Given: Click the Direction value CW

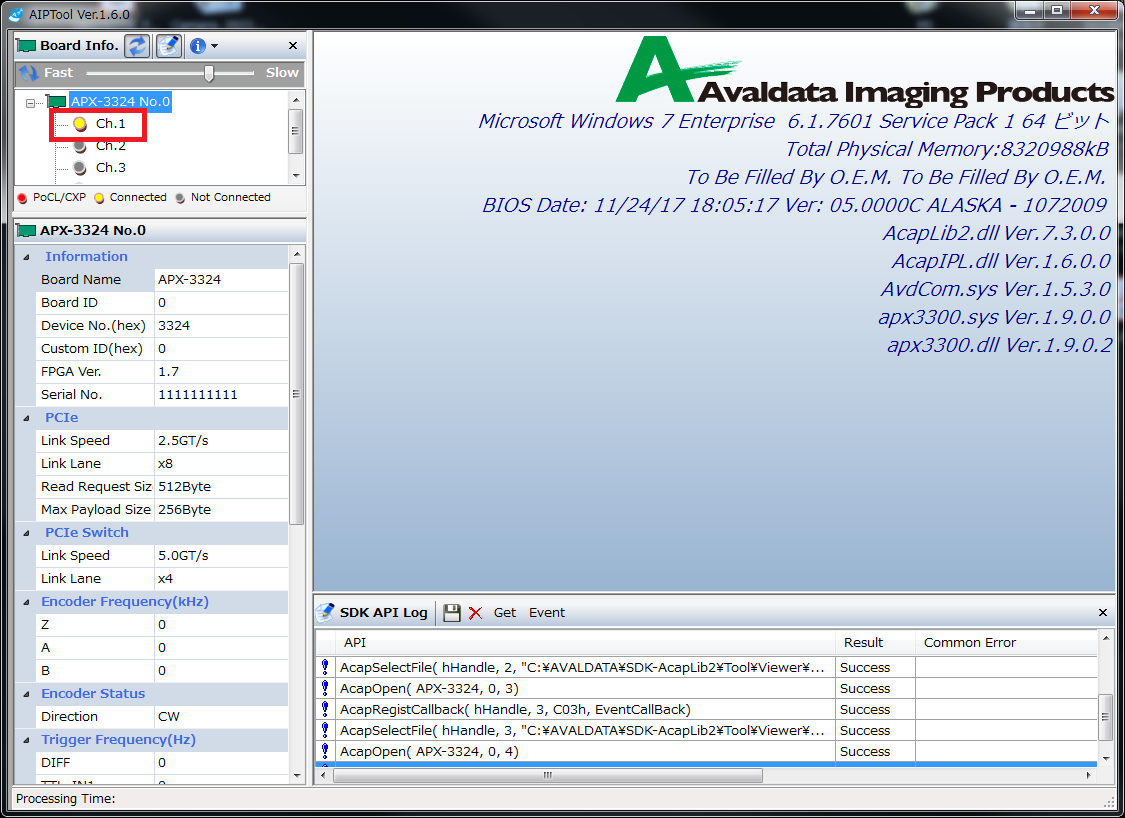Looking at the screenshot, I should (x=221, y=717).
